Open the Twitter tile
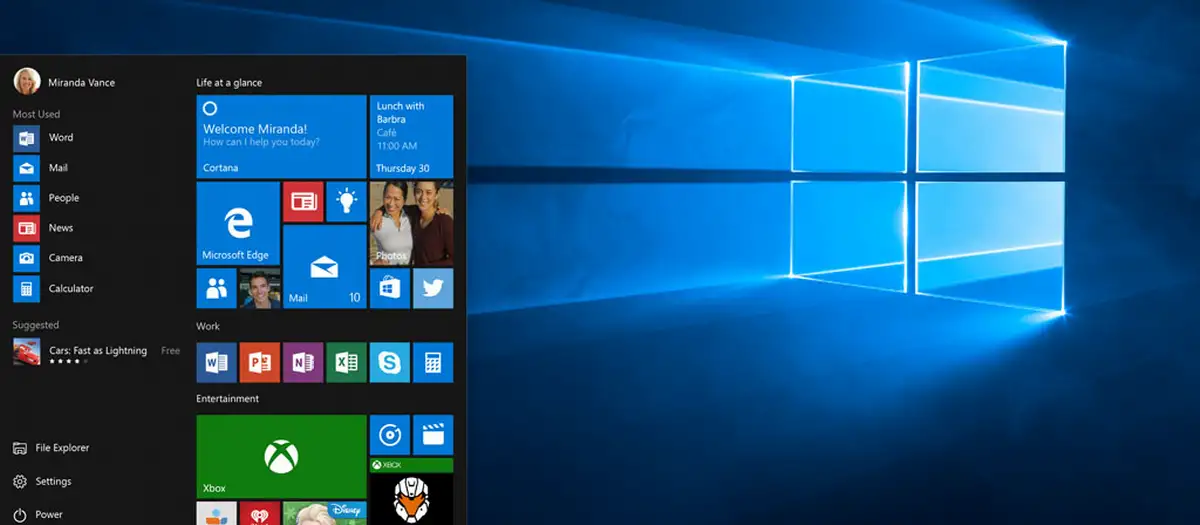The height and width of the screenshot is (525, 1200). (433, 288)
